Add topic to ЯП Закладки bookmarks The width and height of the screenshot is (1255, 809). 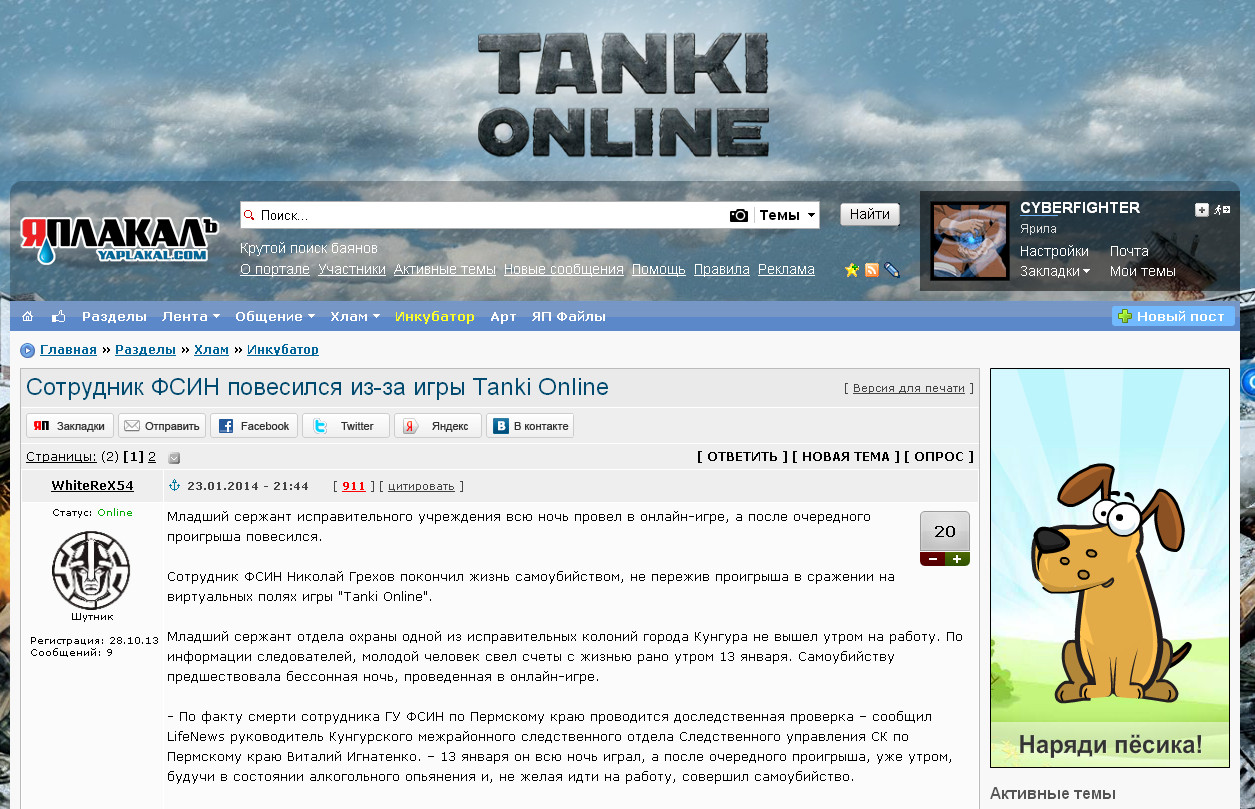[70, 426]
